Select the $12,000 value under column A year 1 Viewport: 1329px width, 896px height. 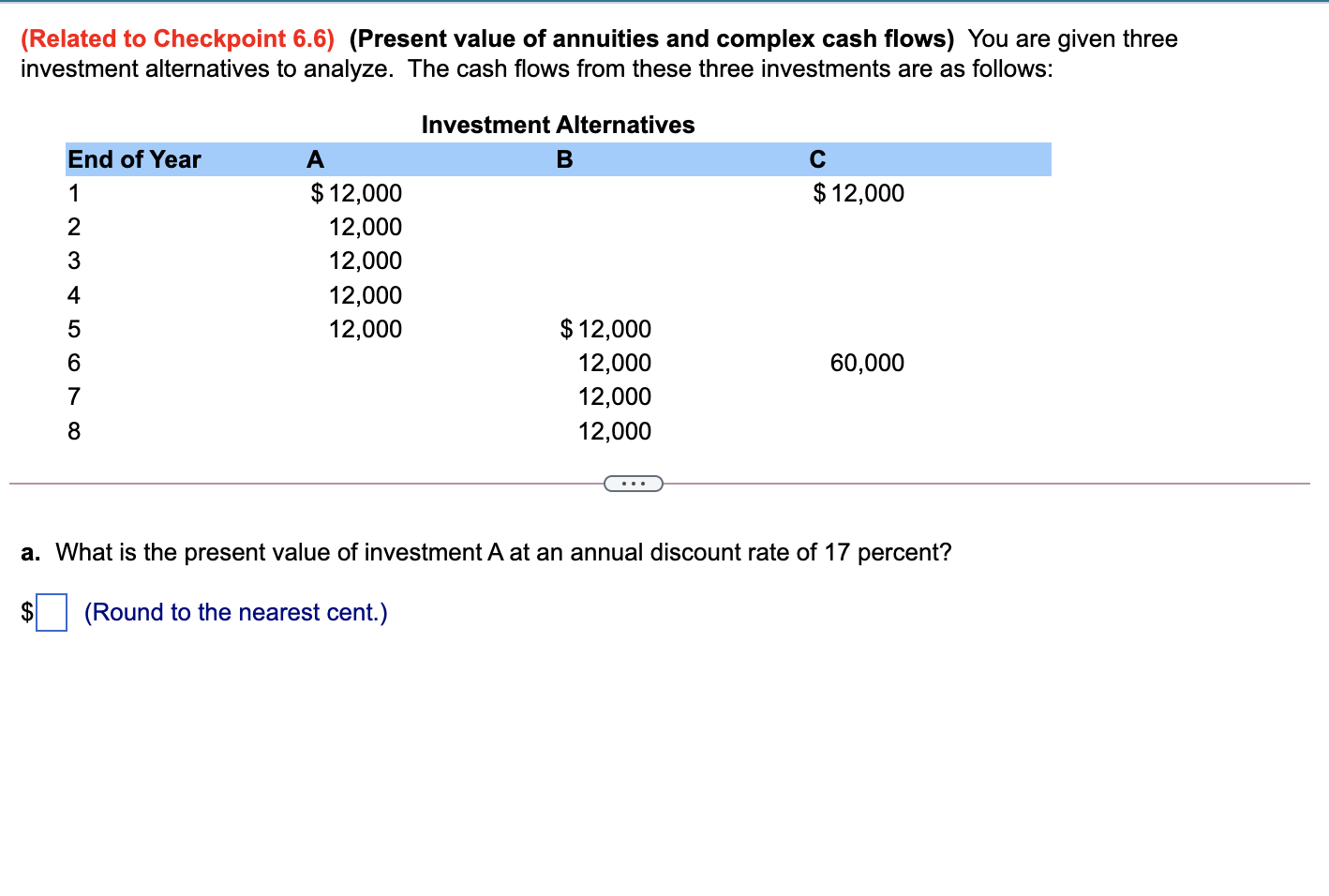355,193
